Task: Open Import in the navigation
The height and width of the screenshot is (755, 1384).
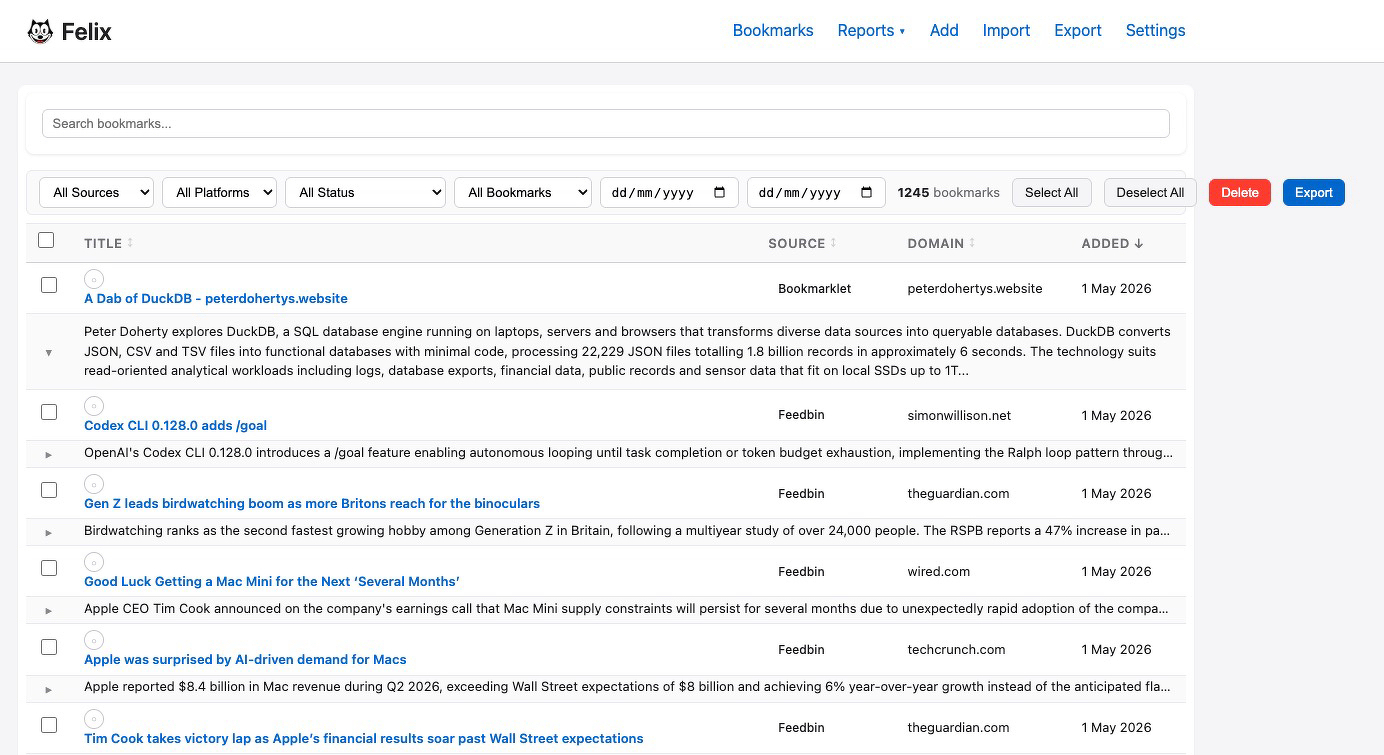Action: coord(1006,31)
